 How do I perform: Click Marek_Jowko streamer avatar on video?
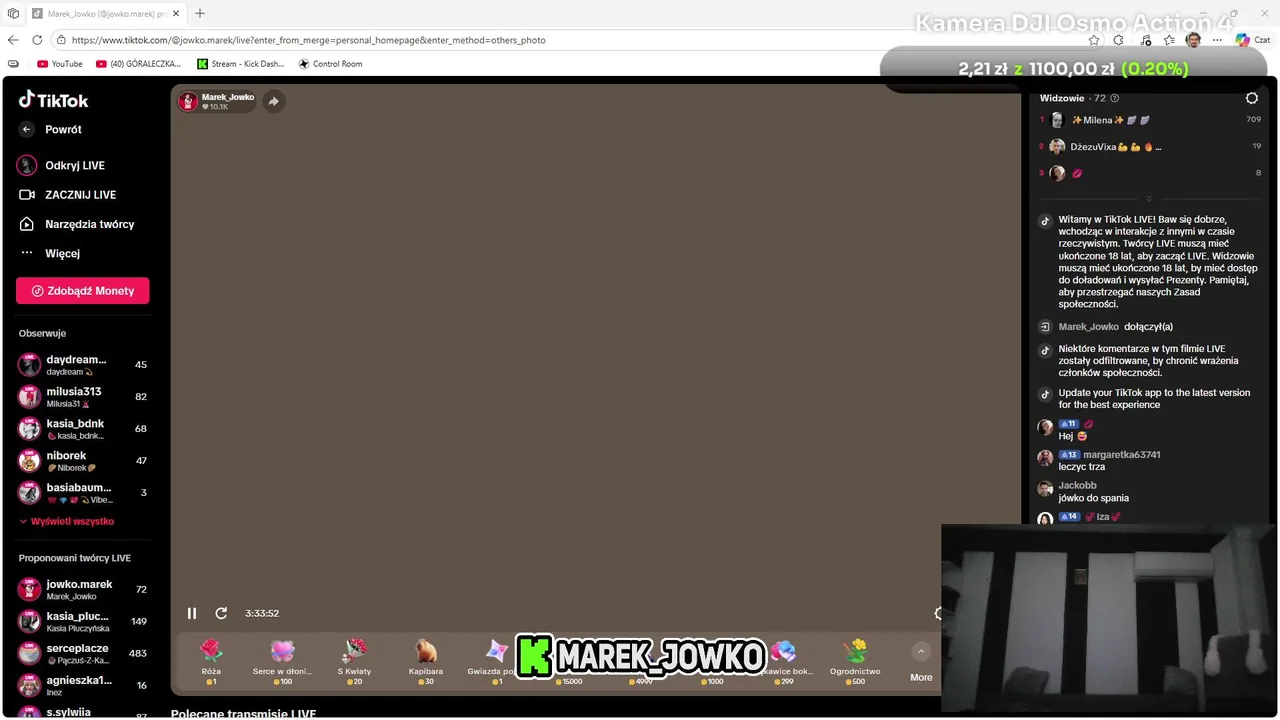188,101
